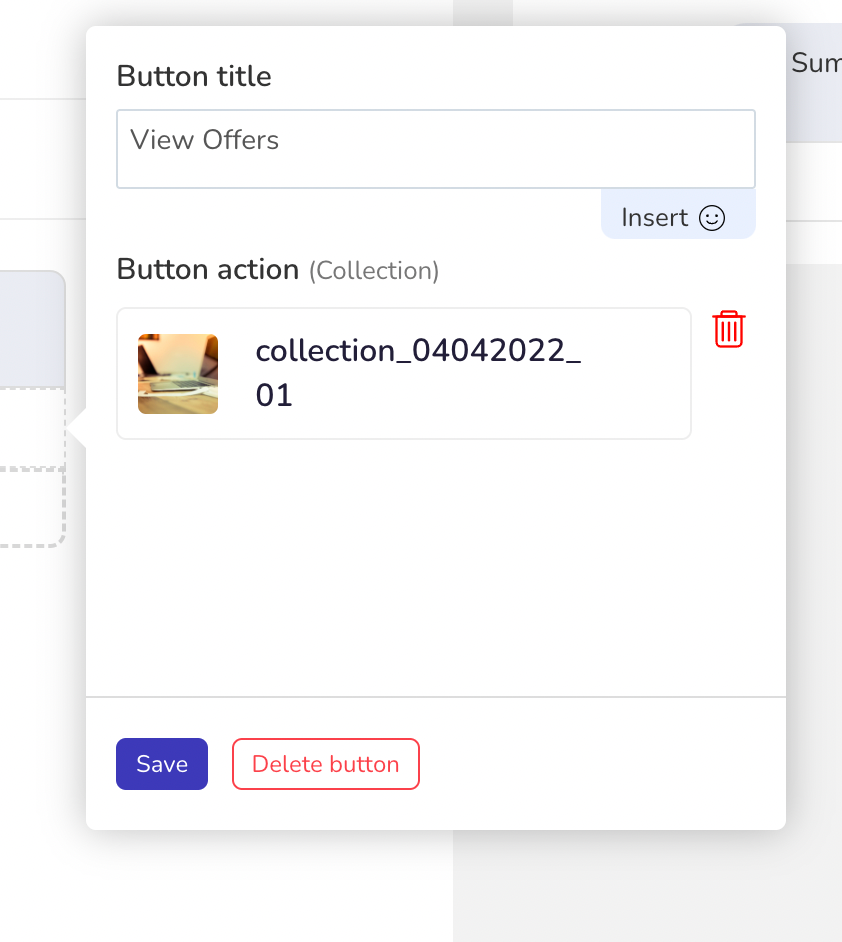This screenshot has width=842, height=942.
Task: Click the popup's pointer arrow on left side
Action: pos(77,427)
